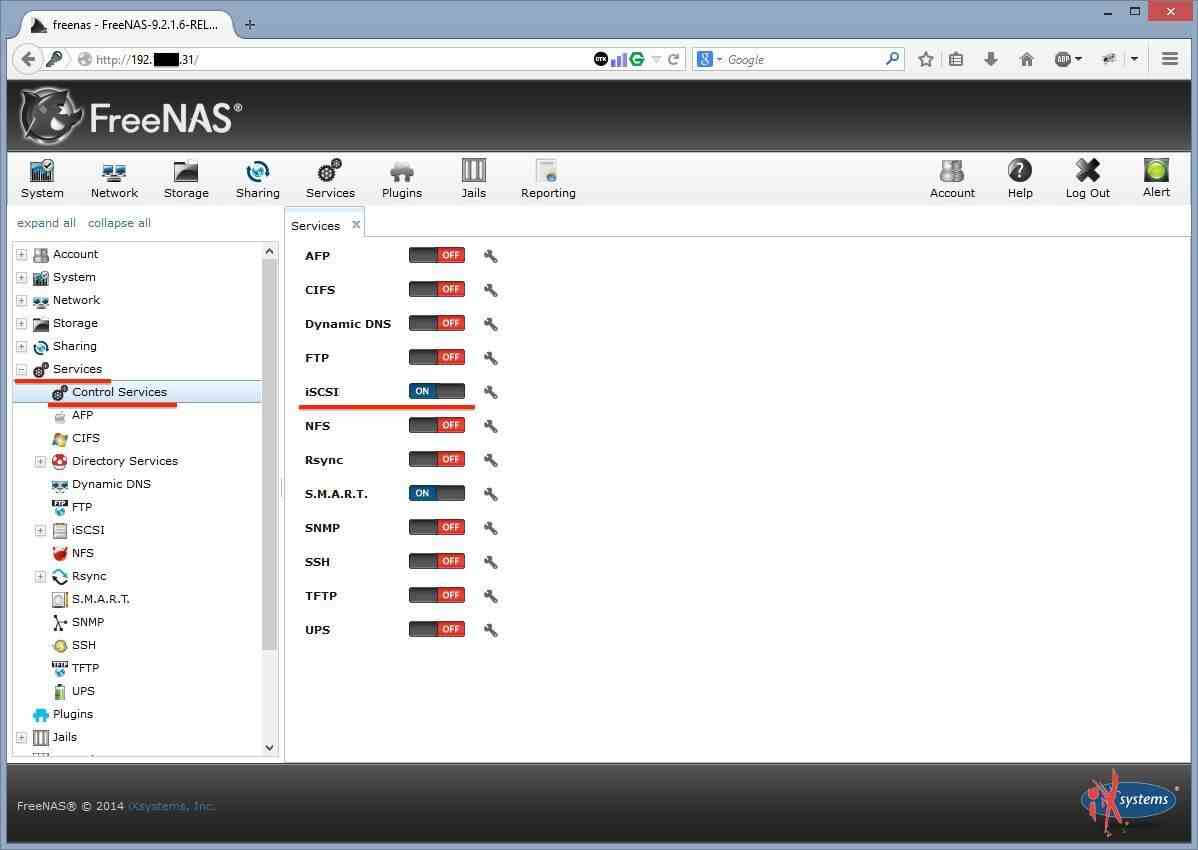Open FTP settings with wrench icon
The width and height of the screenshot is (1198, 850).
pos(491,358)
